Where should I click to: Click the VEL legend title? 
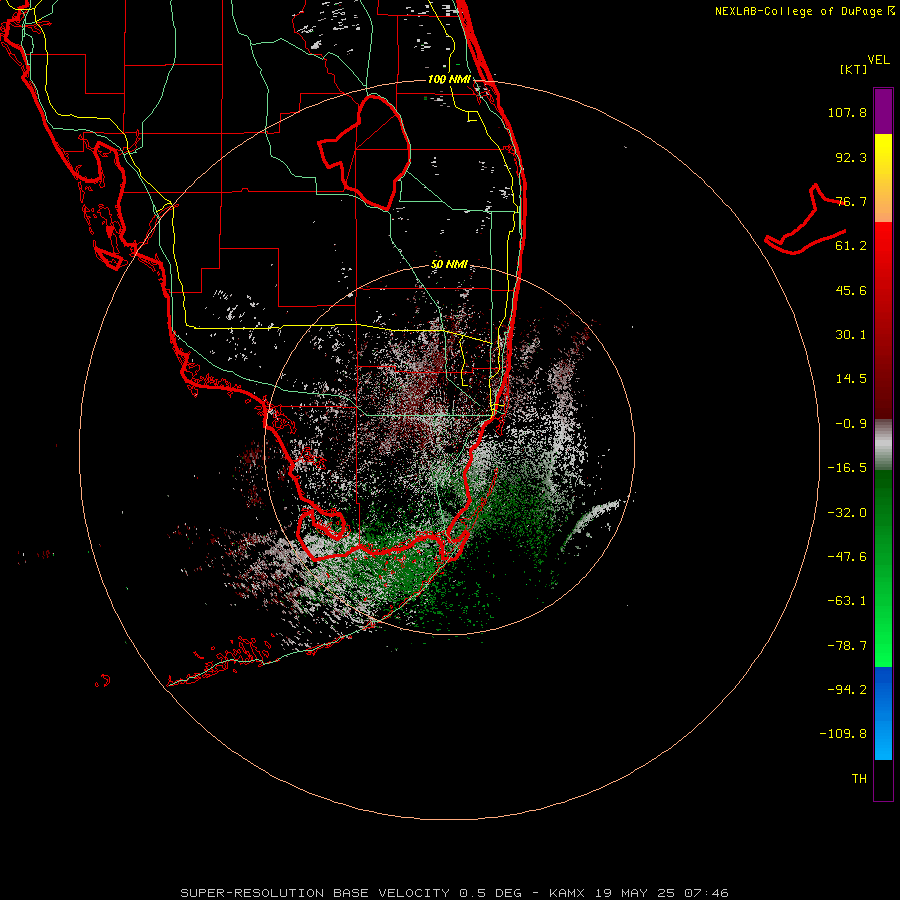coord(878,60)
